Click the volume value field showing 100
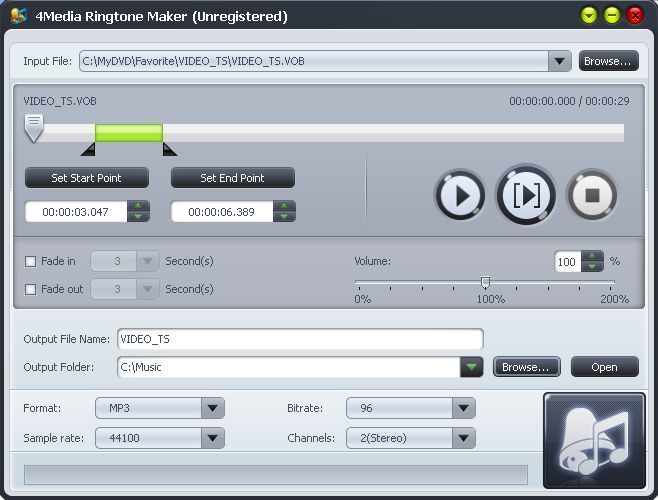Image resolution: width=658 pixels, height=500 pixels. (568, 262)
